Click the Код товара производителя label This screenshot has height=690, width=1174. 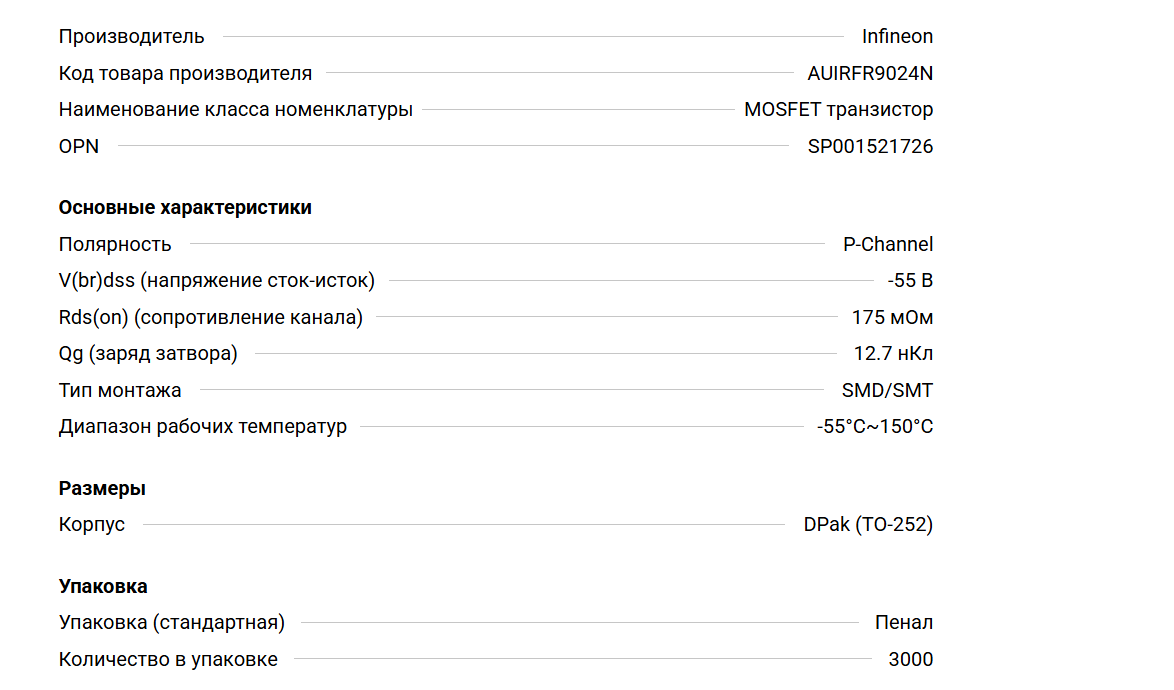(185, 73)
